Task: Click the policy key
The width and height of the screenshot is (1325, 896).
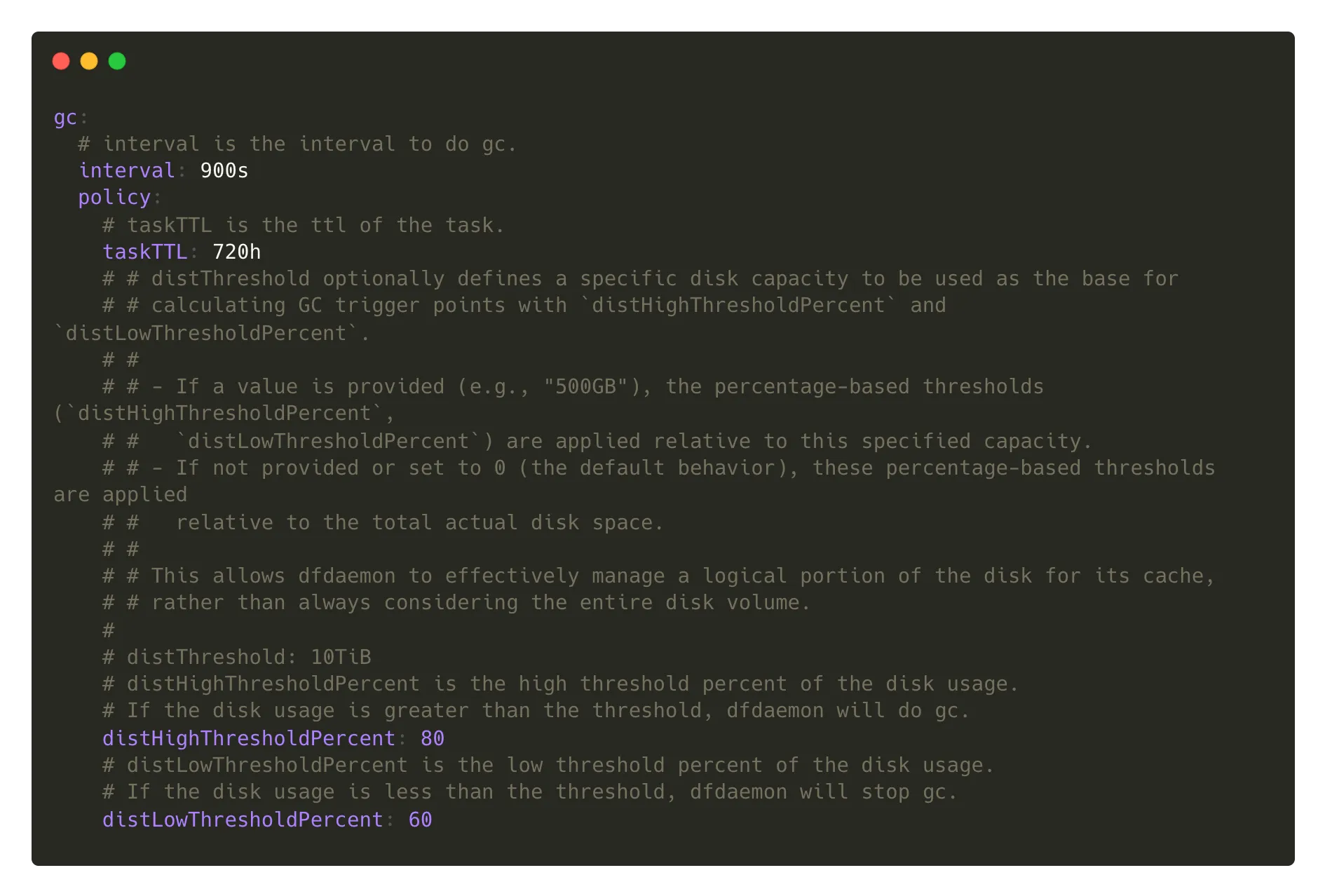Action: pos(114,198)
